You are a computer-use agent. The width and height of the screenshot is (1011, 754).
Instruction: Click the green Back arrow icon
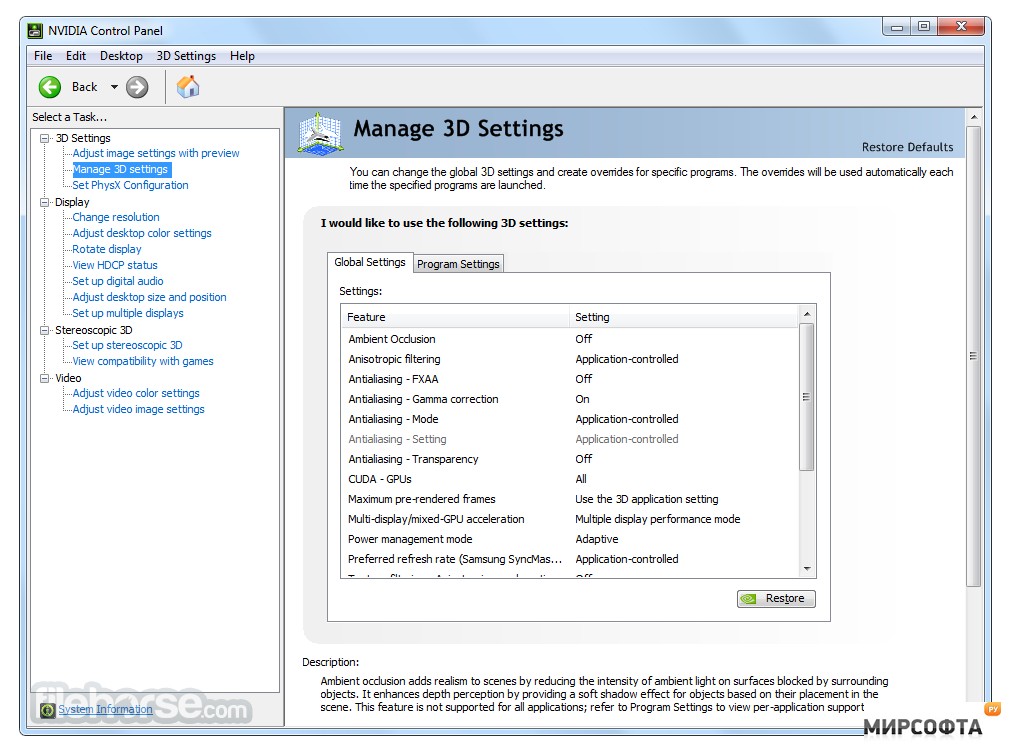pyautogui.click(x=50, y=87)
